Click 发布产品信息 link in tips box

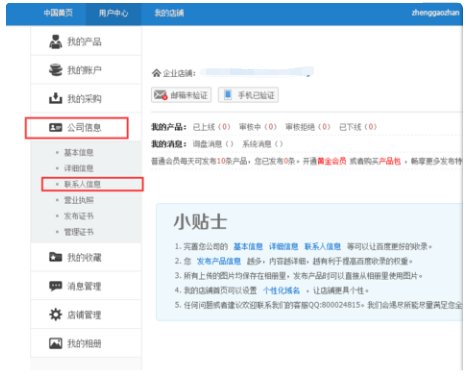(219, 261)
